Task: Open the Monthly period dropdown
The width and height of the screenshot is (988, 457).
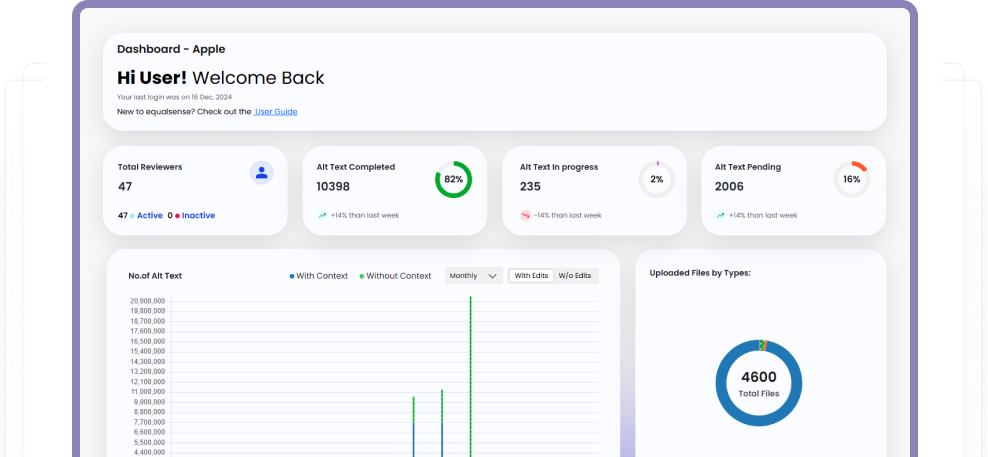Action: [x=473, y=276]
